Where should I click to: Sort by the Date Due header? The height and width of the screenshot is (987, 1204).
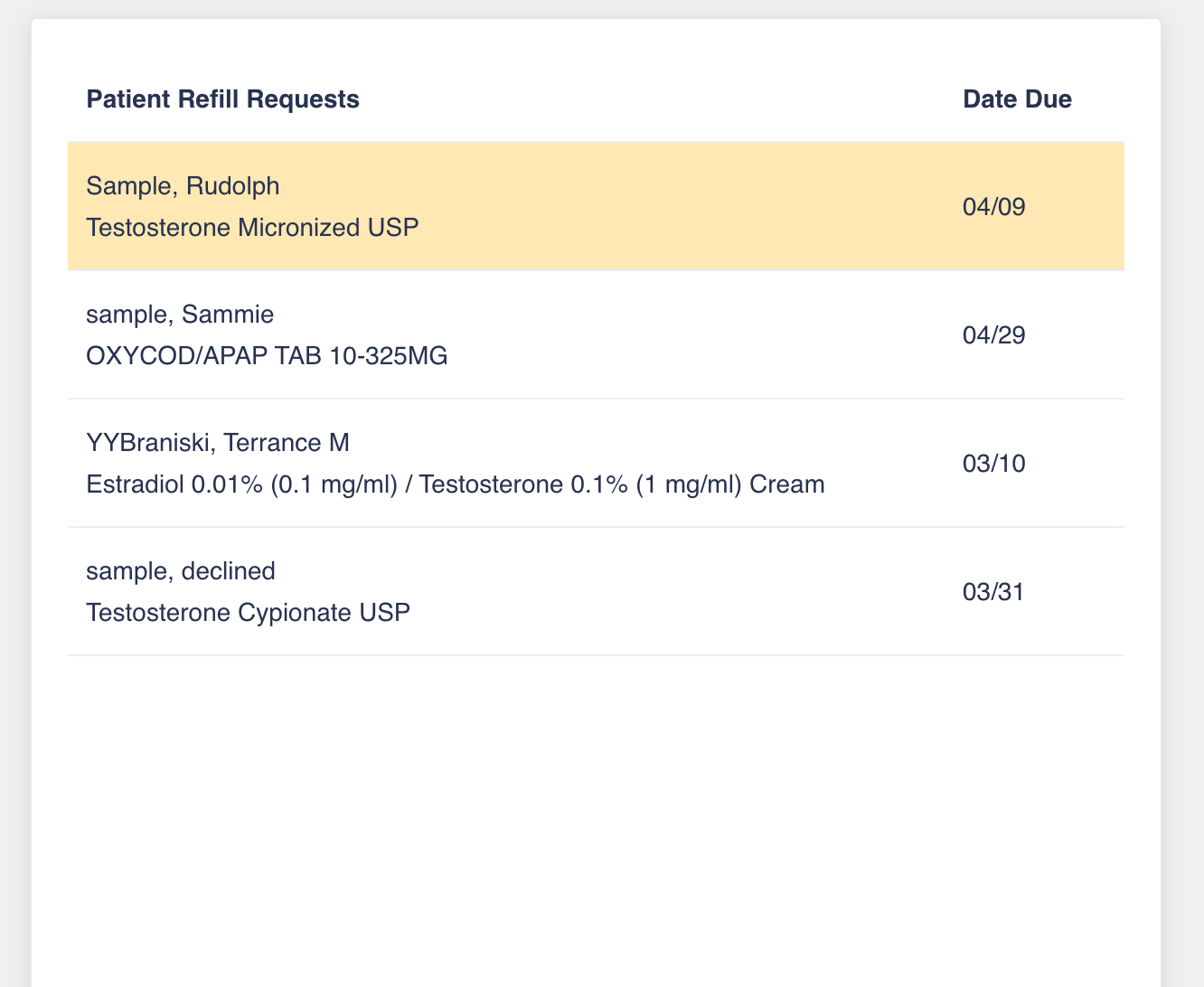[1017, 99]
